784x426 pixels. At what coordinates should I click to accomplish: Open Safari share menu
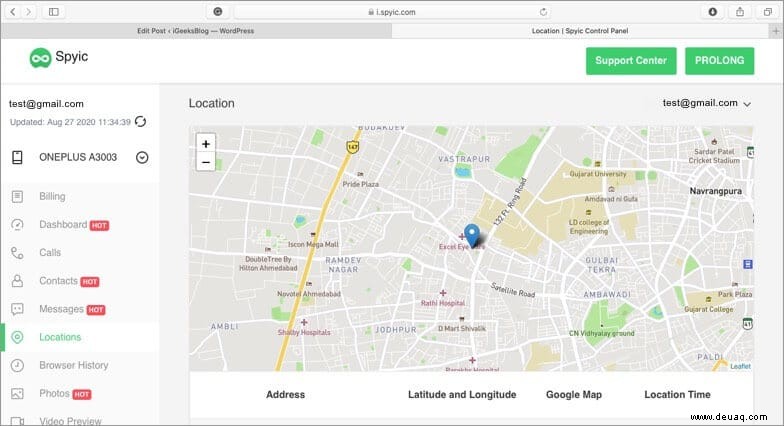pos(740,12)
